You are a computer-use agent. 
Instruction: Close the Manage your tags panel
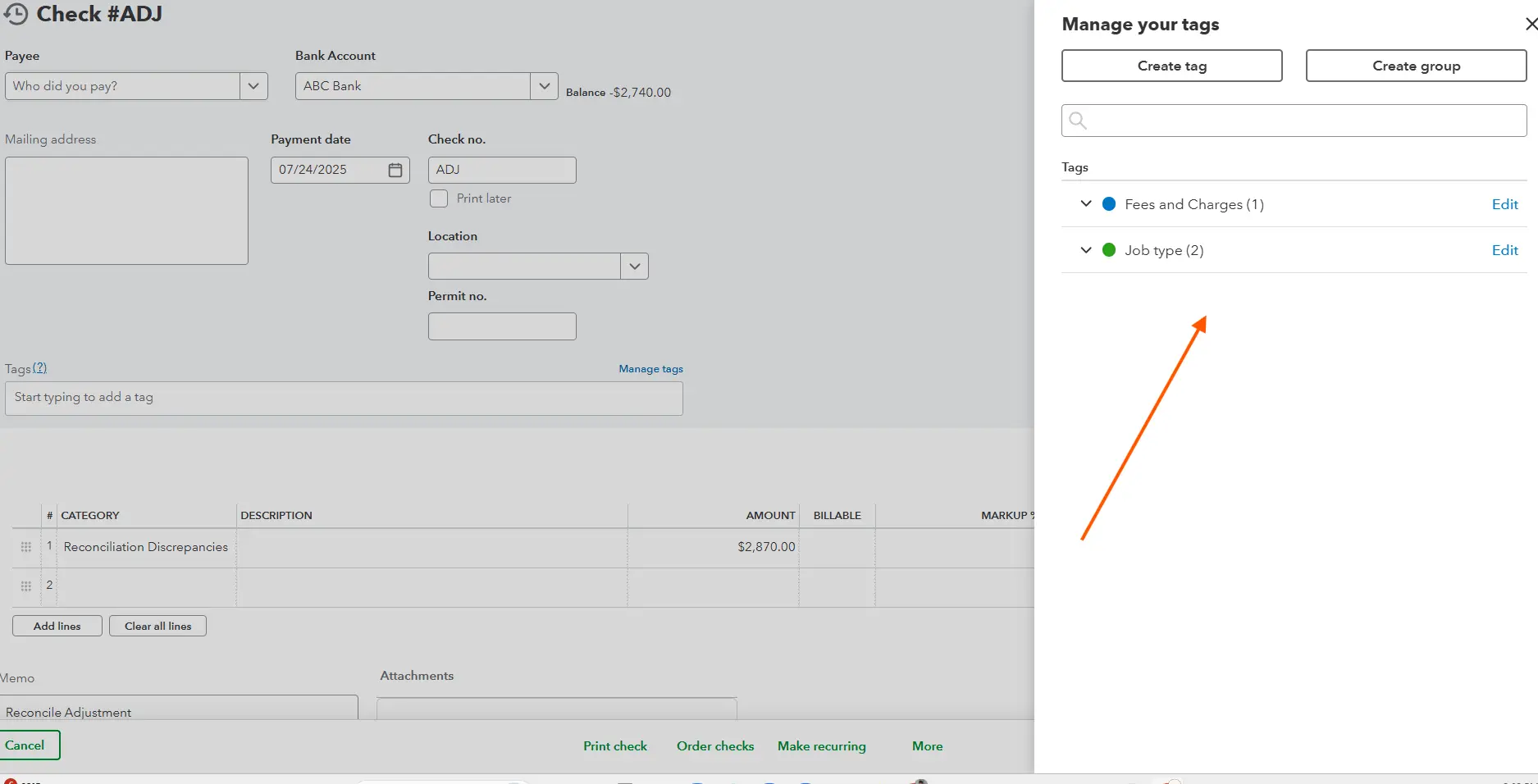point(1530,25)
